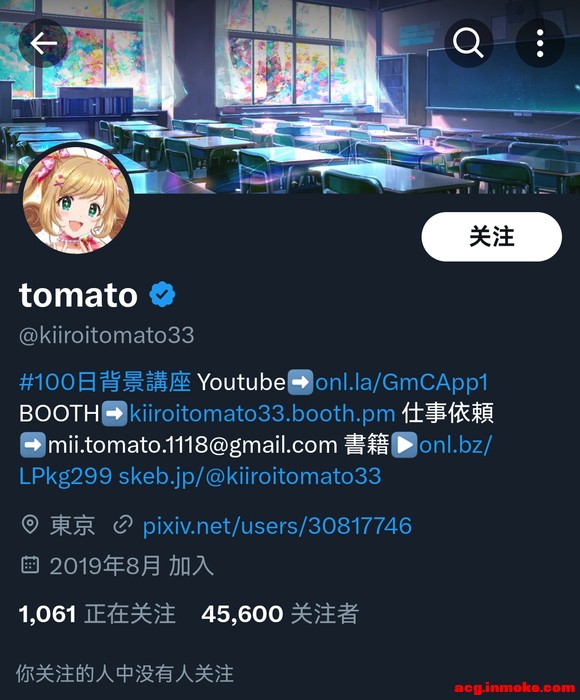Open the #100日背景講座 hashtag
This screenshot has width=580, height=700.
pos(105,382)
